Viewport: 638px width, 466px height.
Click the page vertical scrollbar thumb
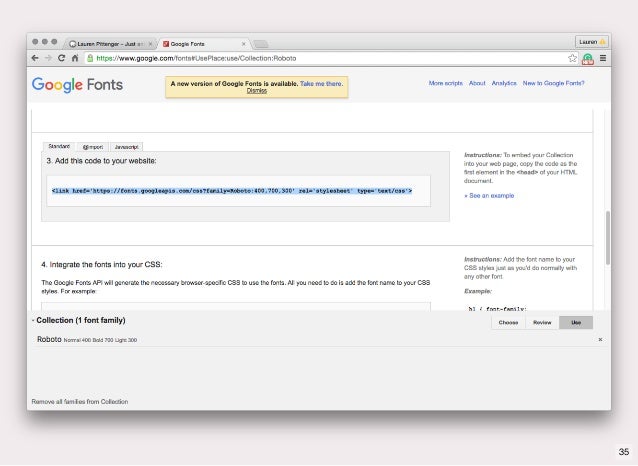tap(608, 238)
